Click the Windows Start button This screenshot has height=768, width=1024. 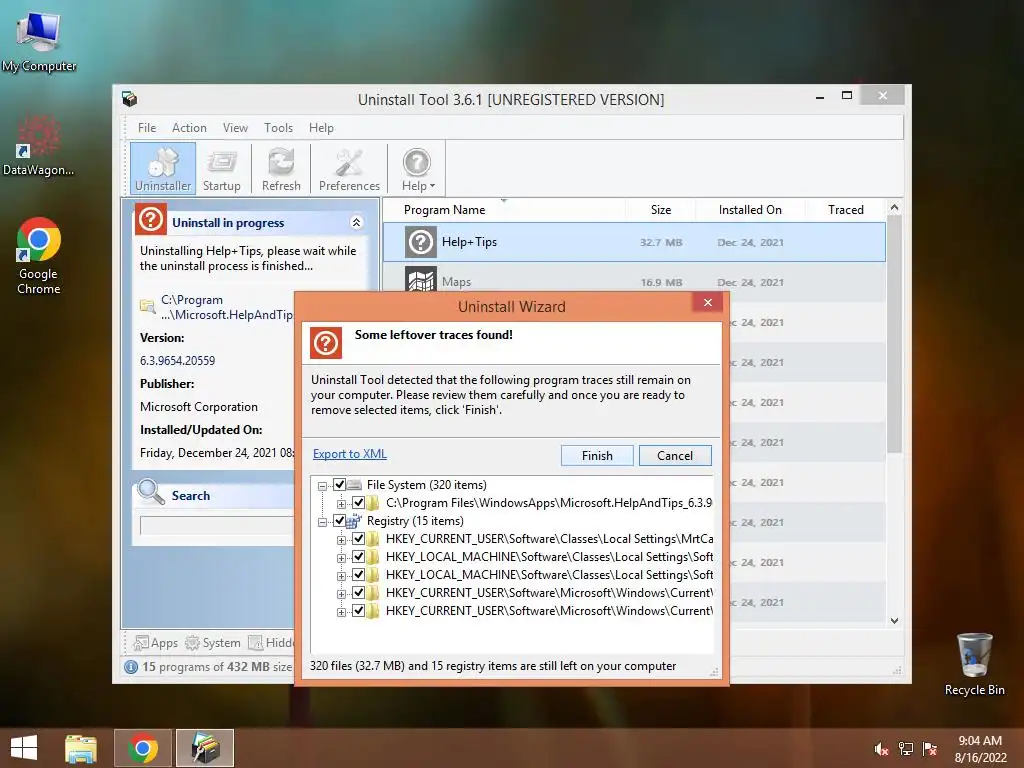tap(24, 748)
